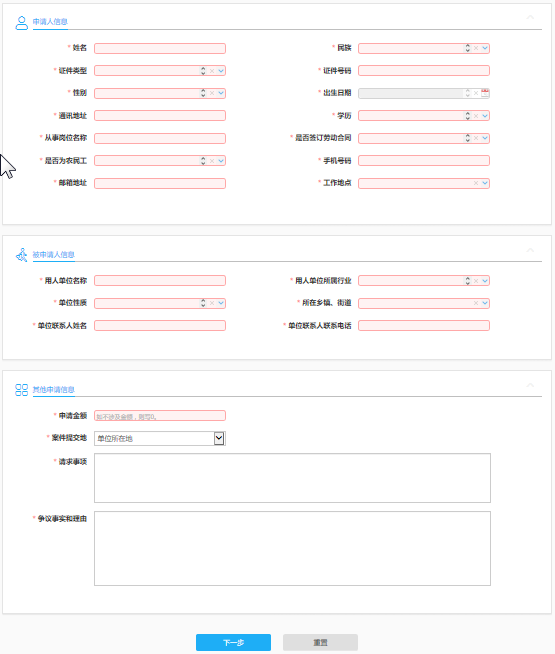This screenshot has width=555, height=654.
Task: Collapse the 其他申请信息 section chevron
Action: pos(530,385)
